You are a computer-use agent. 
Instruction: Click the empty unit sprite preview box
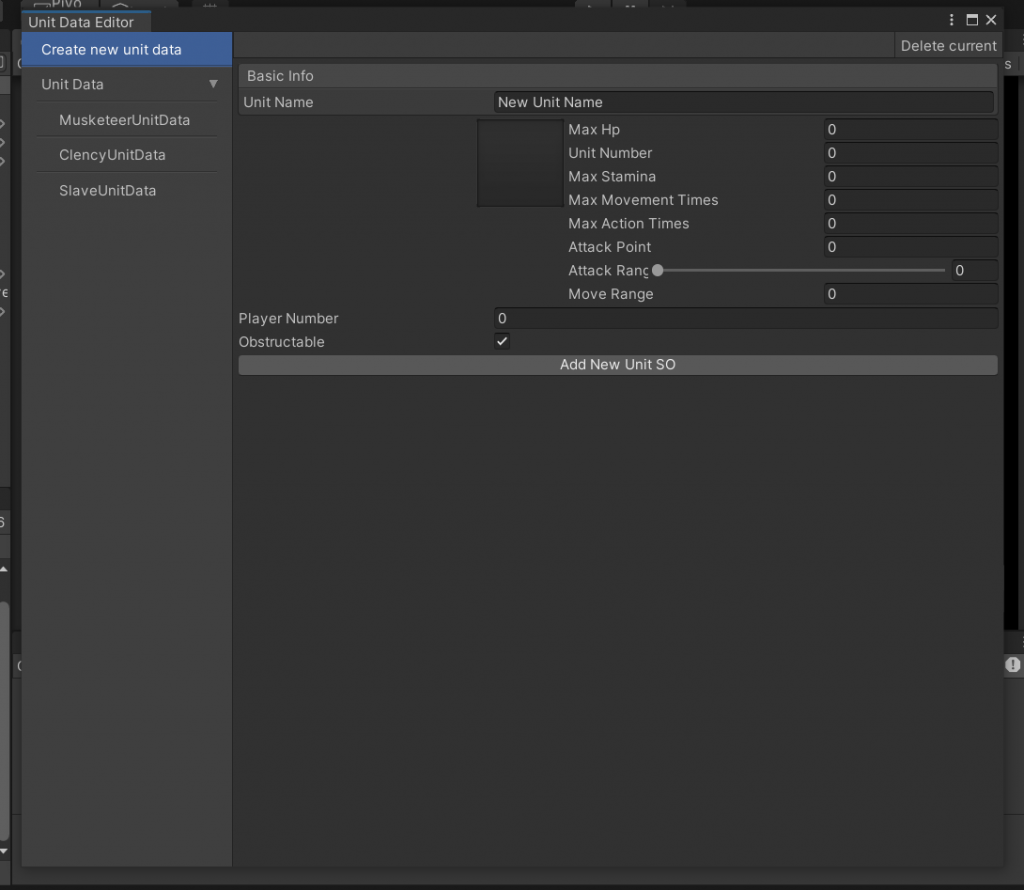[x=520, y=163]
